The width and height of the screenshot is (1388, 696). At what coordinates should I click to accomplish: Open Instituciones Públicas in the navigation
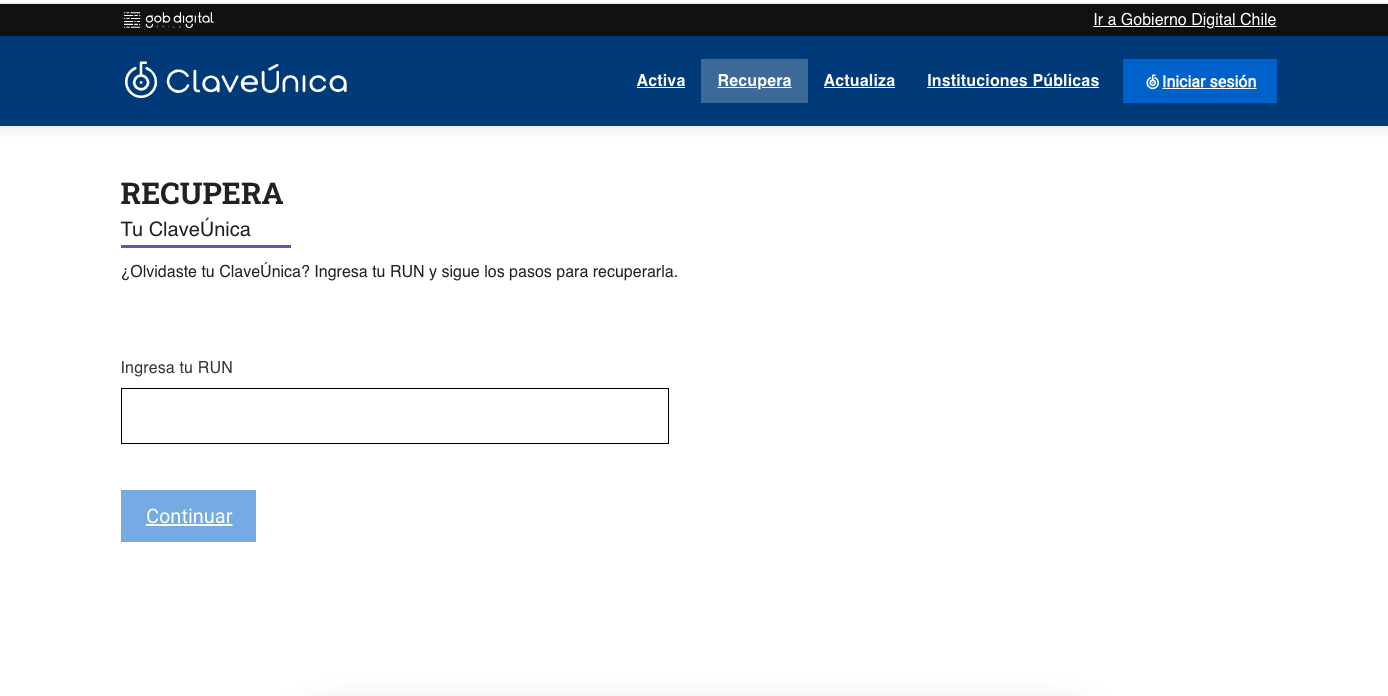(1013, 81)
